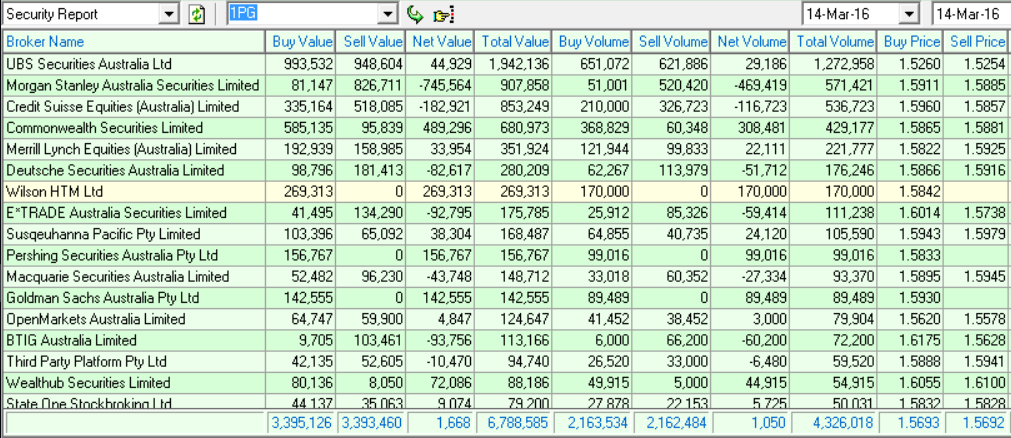Viewport: 1011px width, 438px height.
Task: Select Deutsche Securities Australia Limited row
Action: [506, 170]
